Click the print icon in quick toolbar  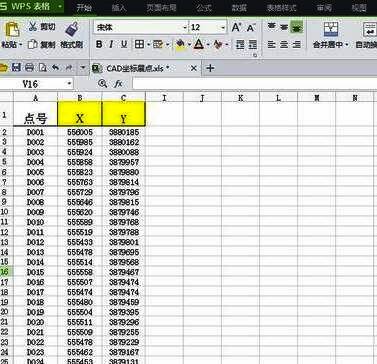(x=30, y=68)
